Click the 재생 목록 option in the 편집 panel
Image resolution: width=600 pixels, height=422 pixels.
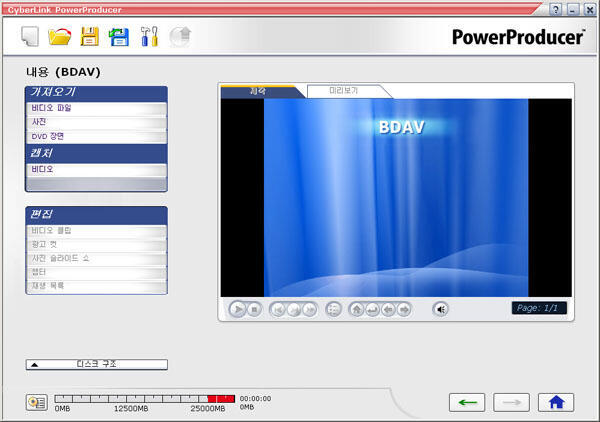[96, 286]
